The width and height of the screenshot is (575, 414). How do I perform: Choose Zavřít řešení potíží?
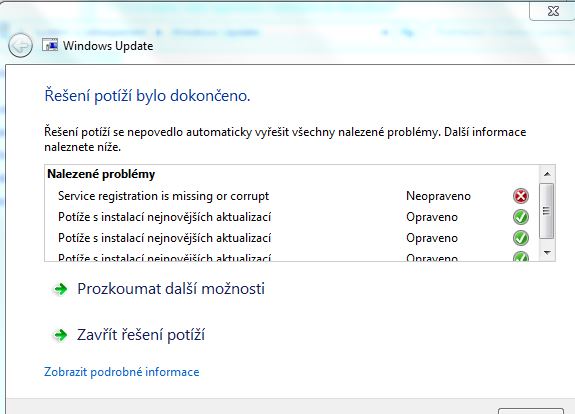pos(141,335)
